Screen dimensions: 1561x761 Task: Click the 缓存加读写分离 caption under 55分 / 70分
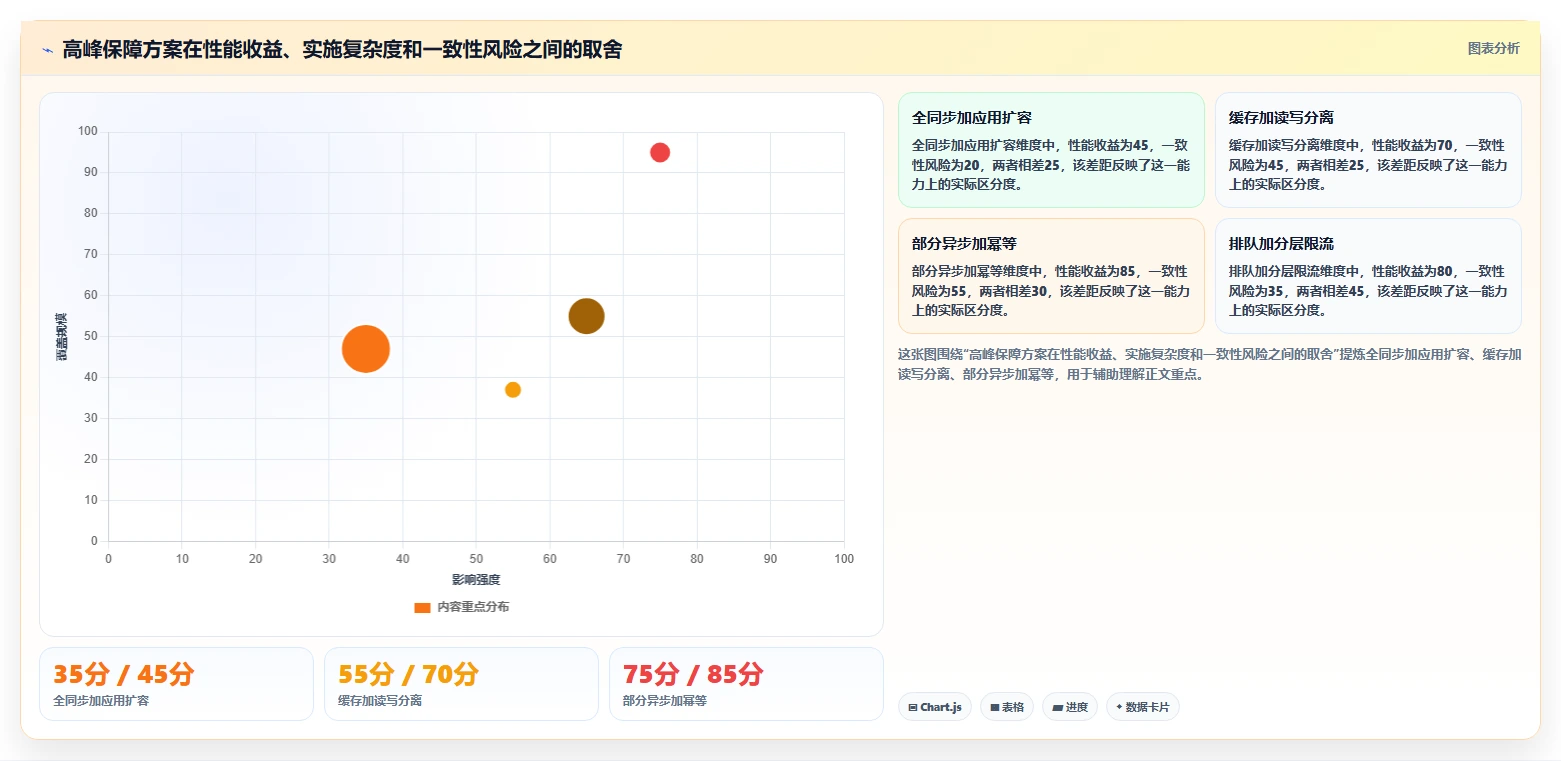tap(380, 701)
